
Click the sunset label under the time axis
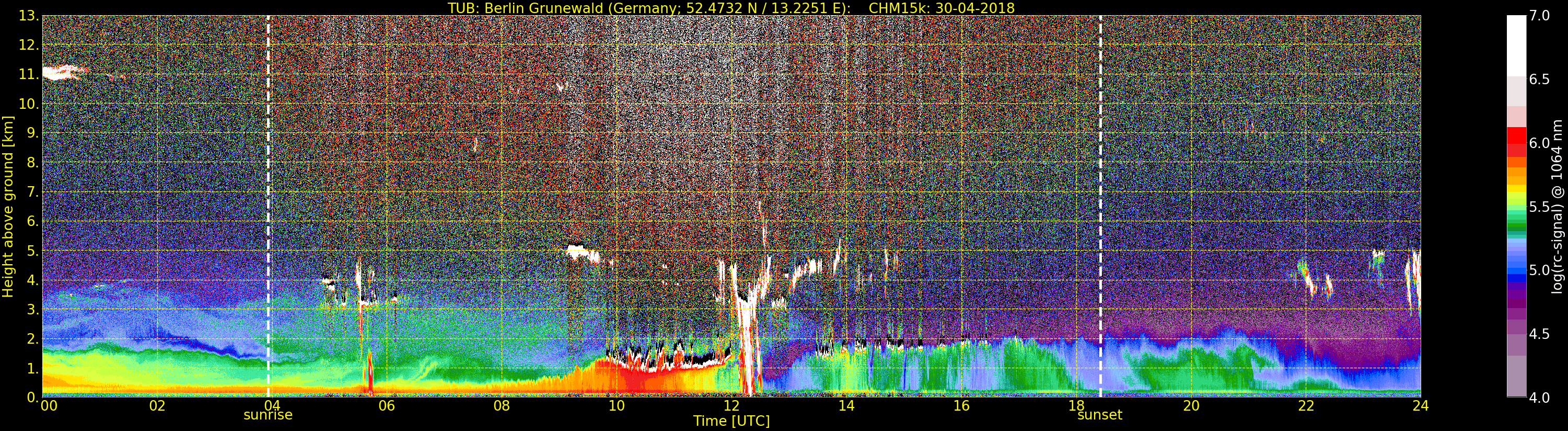(x=1099, y=415)
